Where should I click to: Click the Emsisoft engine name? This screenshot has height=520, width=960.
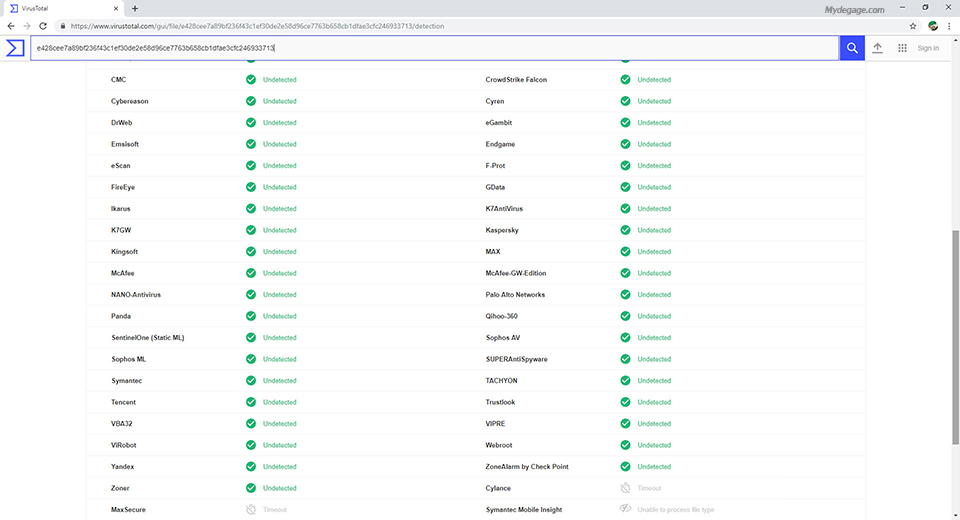pyautogui.click(x=125, y=144)
